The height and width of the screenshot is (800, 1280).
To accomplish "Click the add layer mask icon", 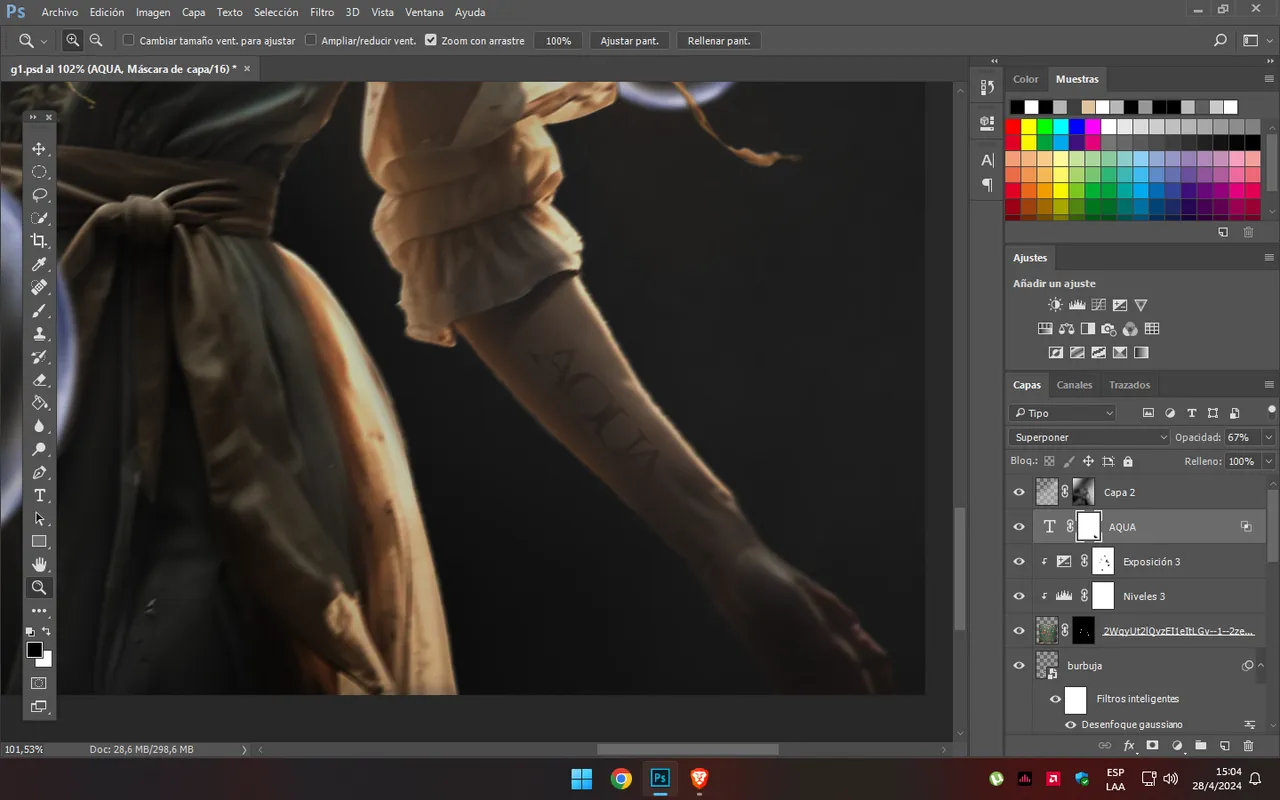I will (1152, 746).
